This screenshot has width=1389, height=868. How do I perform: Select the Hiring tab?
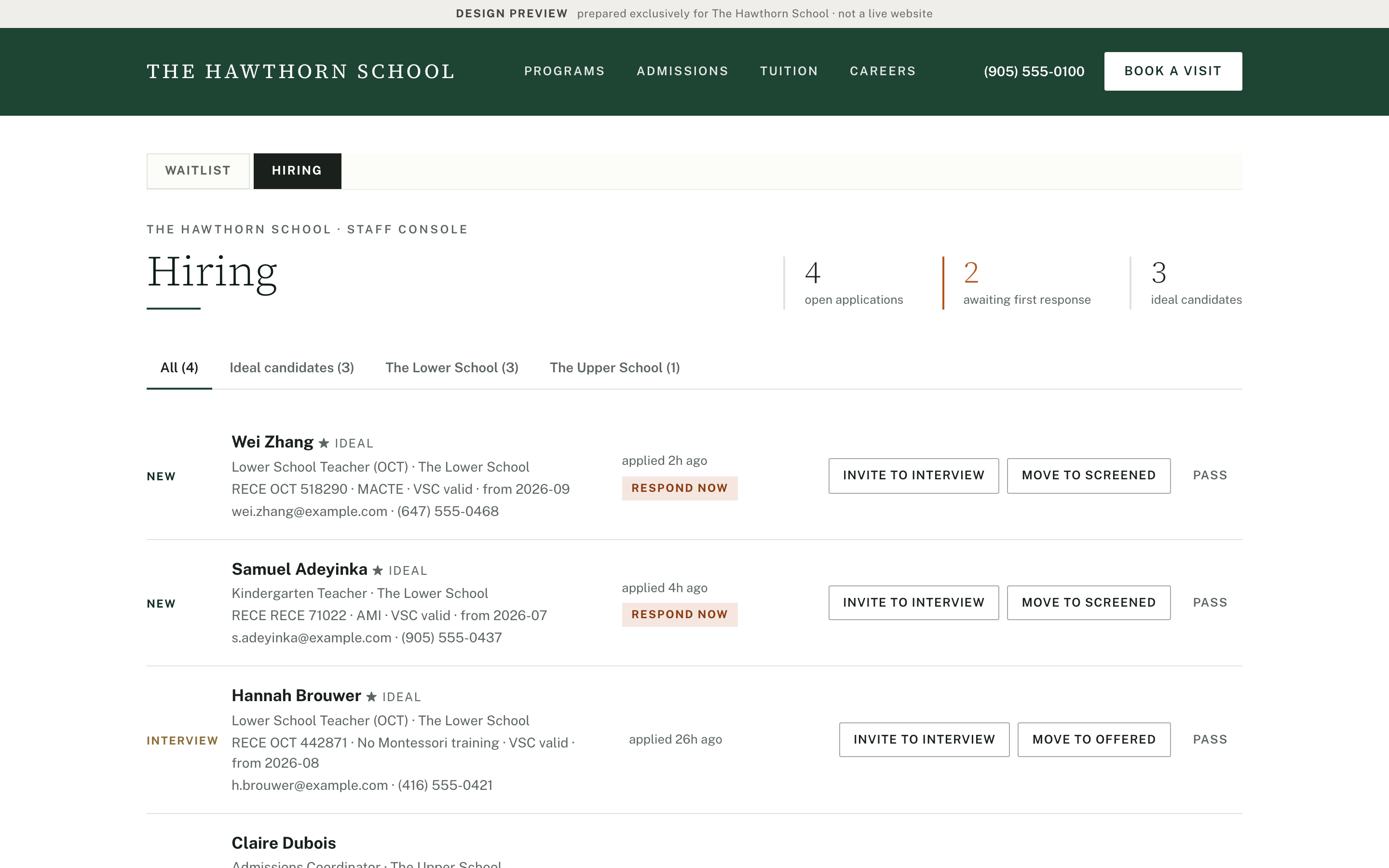(x=297, y=171)
